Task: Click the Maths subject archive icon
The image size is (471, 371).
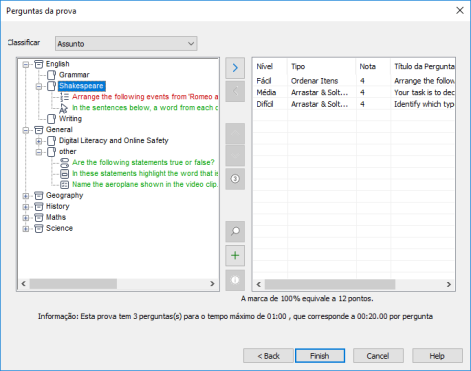Action: point(39,218)
